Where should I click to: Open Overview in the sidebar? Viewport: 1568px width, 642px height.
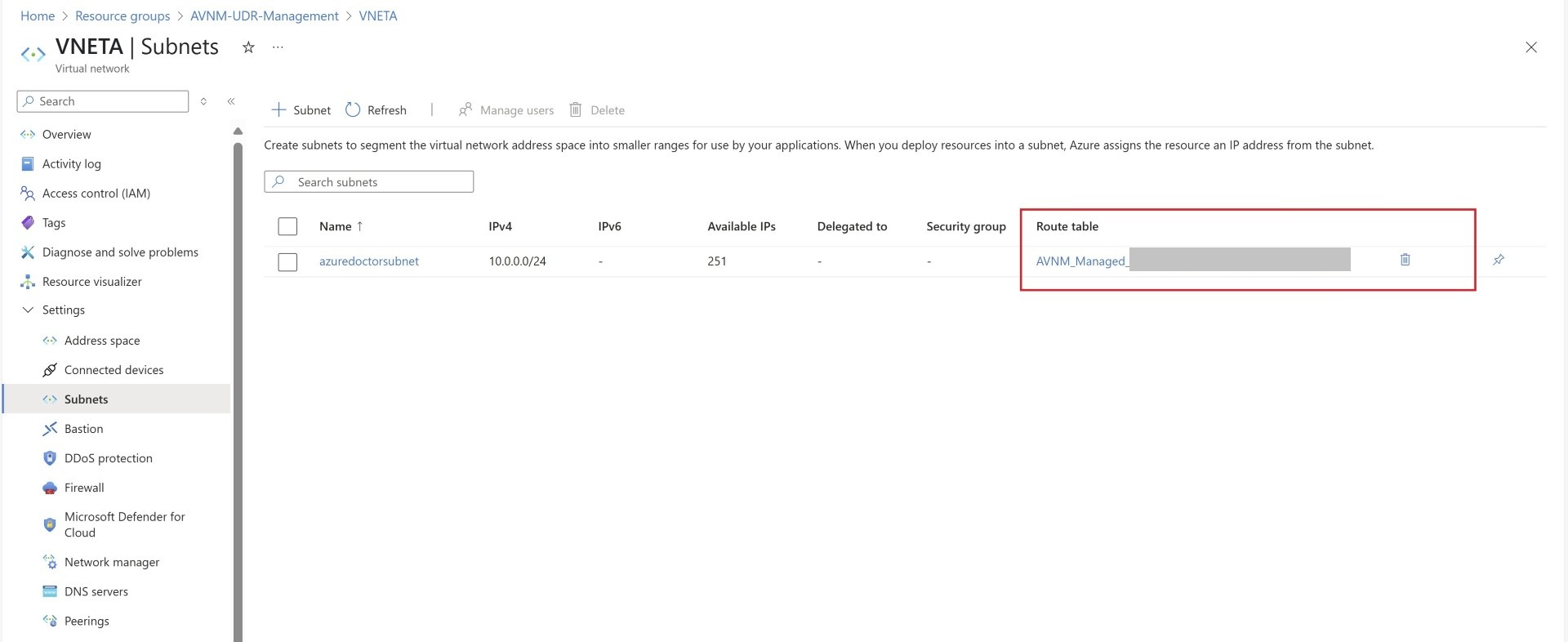click(x=66, y=135)
